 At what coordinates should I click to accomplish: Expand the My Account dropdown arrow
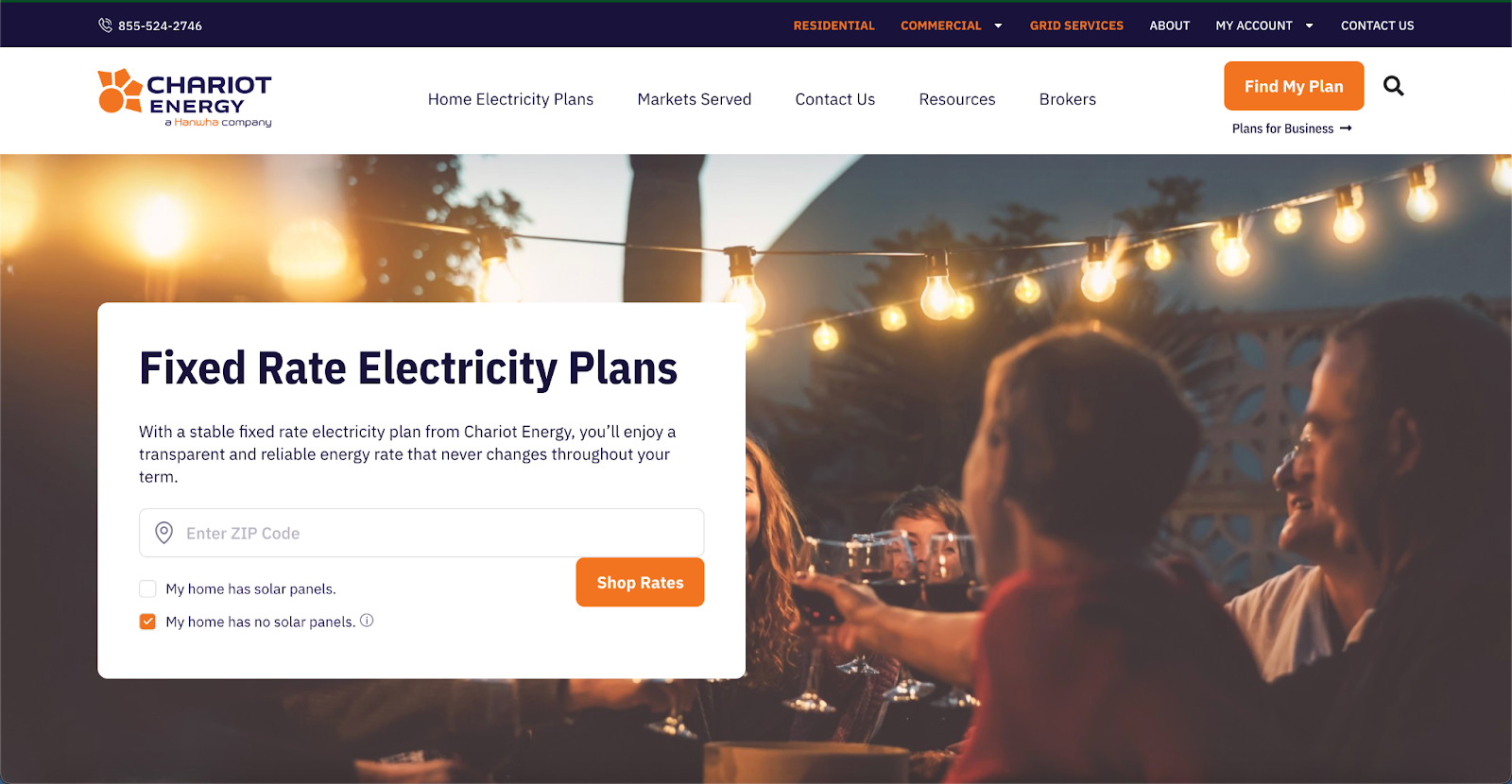[x=1309, y=26]
